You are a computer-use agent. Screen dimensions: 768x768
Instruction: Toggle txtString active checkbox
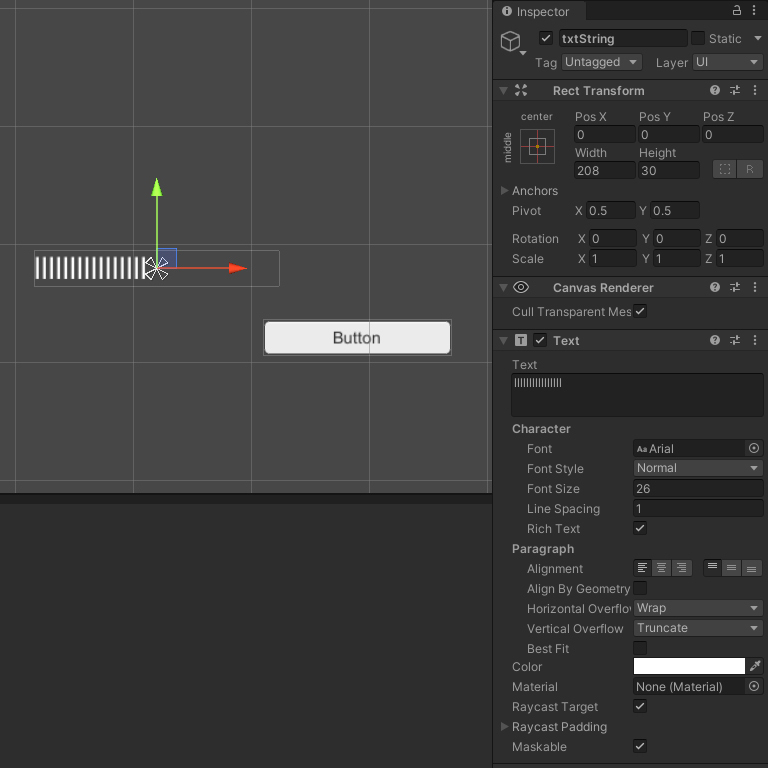tap(546, 38)
